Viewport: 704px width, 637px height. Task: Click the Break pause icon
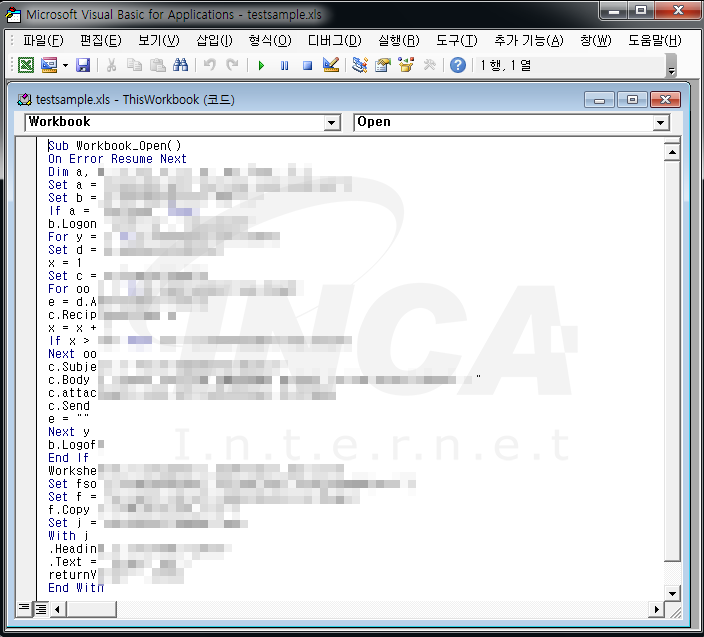pyautogui.click(x=284, y=66)
